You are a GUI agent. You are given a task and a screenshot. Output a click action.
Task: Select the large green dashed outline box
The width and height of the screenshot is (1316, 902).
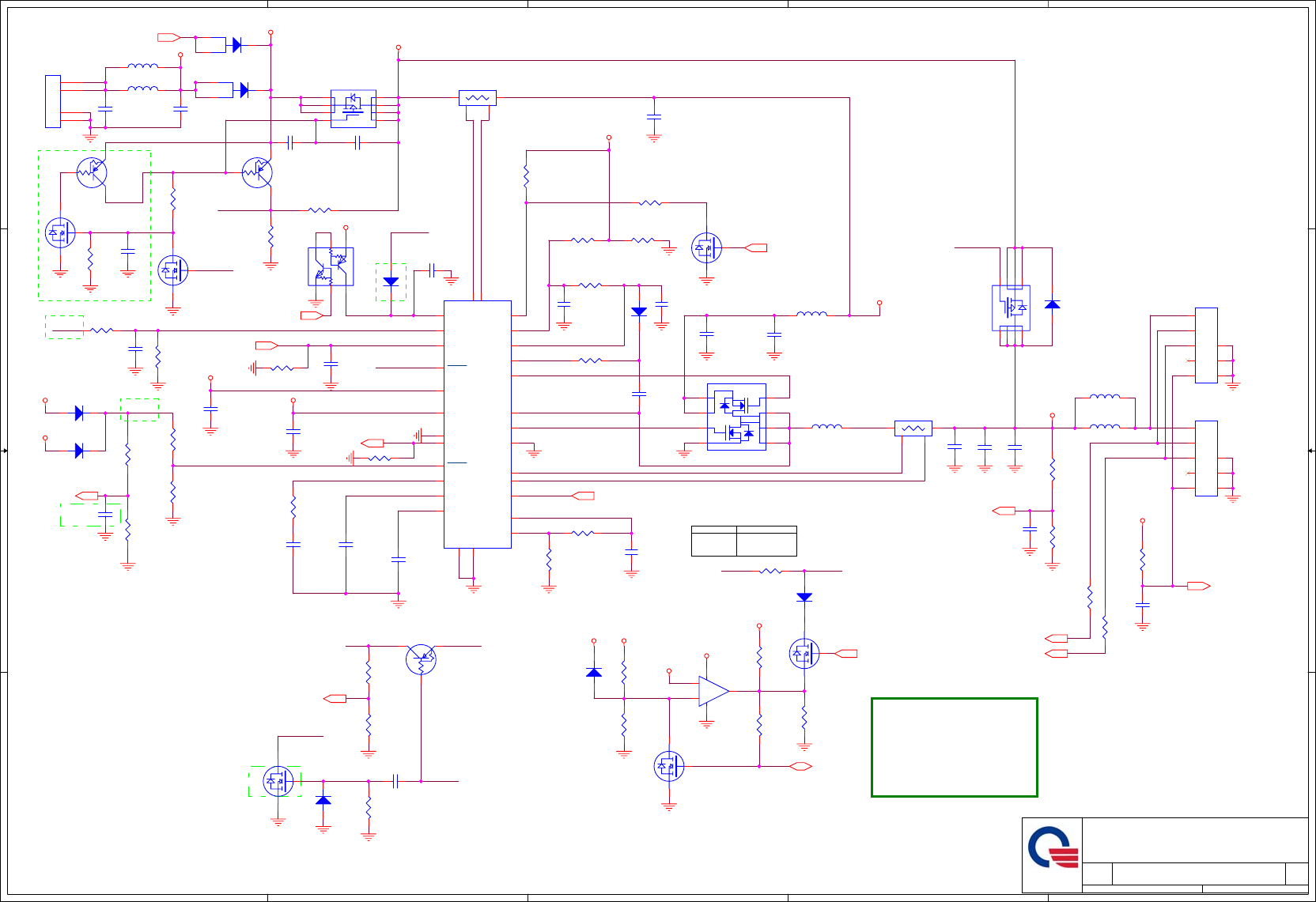coord(94,225)
